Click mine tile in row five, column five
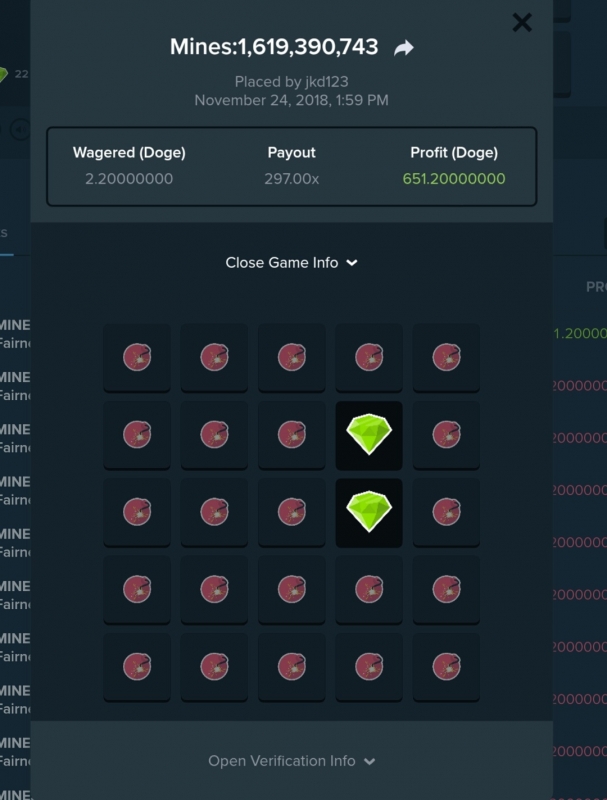The height and width of the screenshot is (800, 607). point(446,667)
